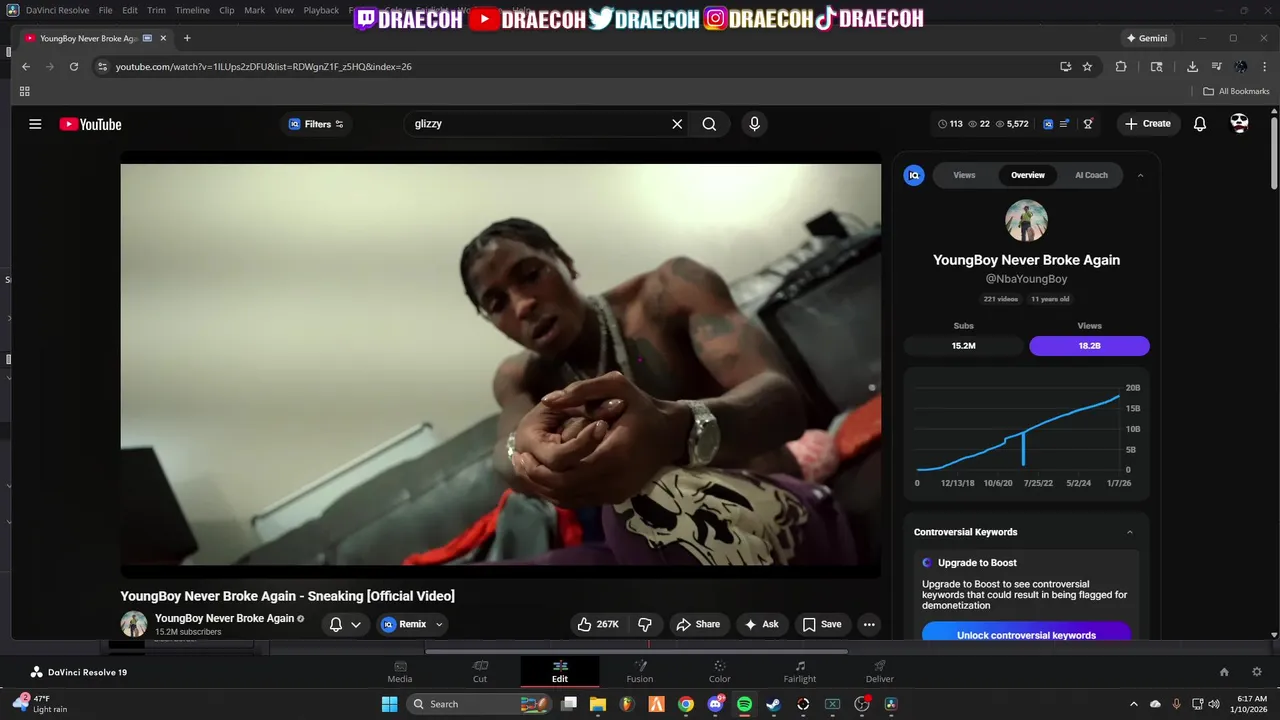Open the Ask AI button
Screen dimensions: 1280x720
(762, 624)
